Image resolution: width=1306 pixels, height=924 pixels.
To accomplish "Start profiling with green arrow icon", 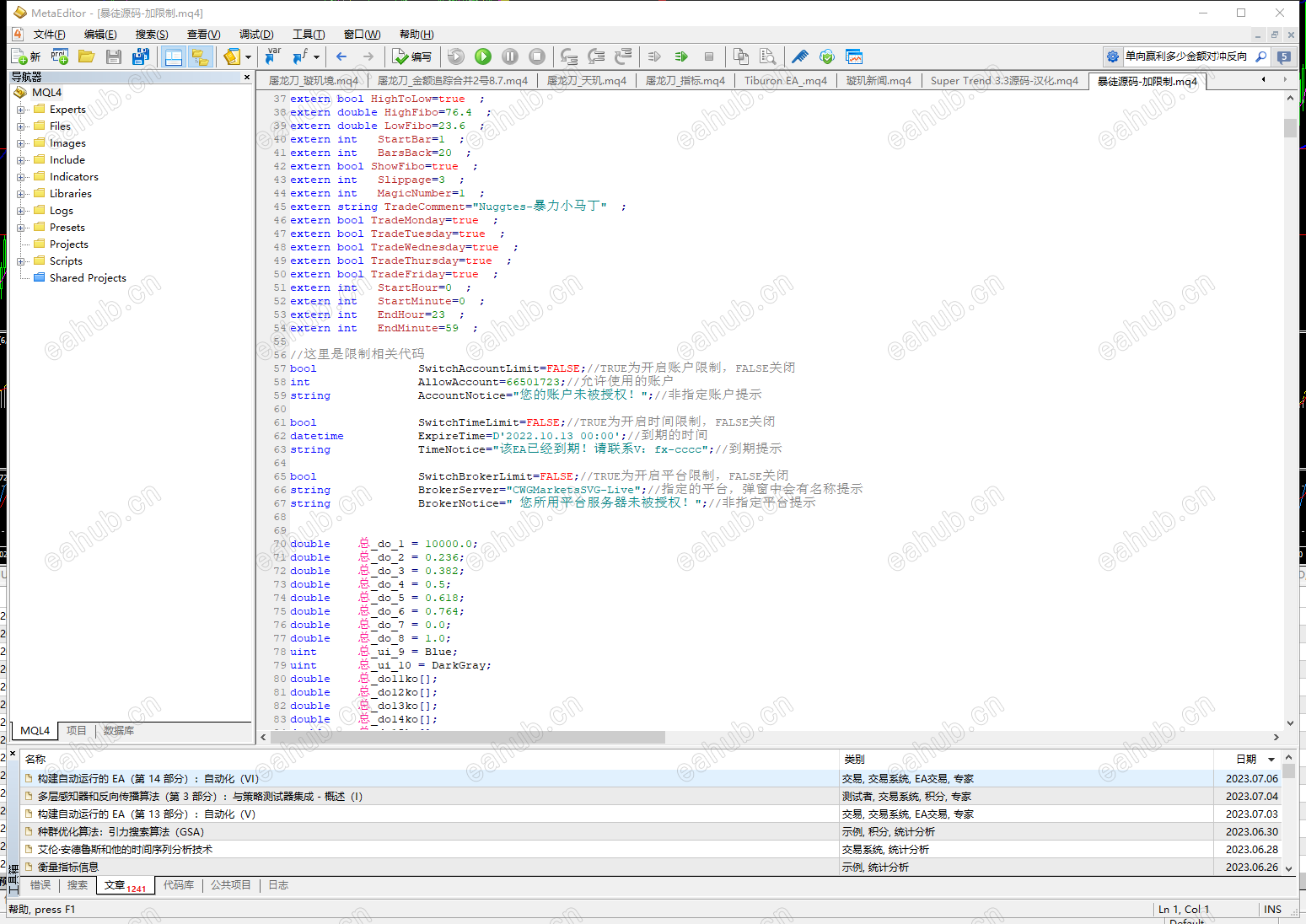I will coord(681,56).
